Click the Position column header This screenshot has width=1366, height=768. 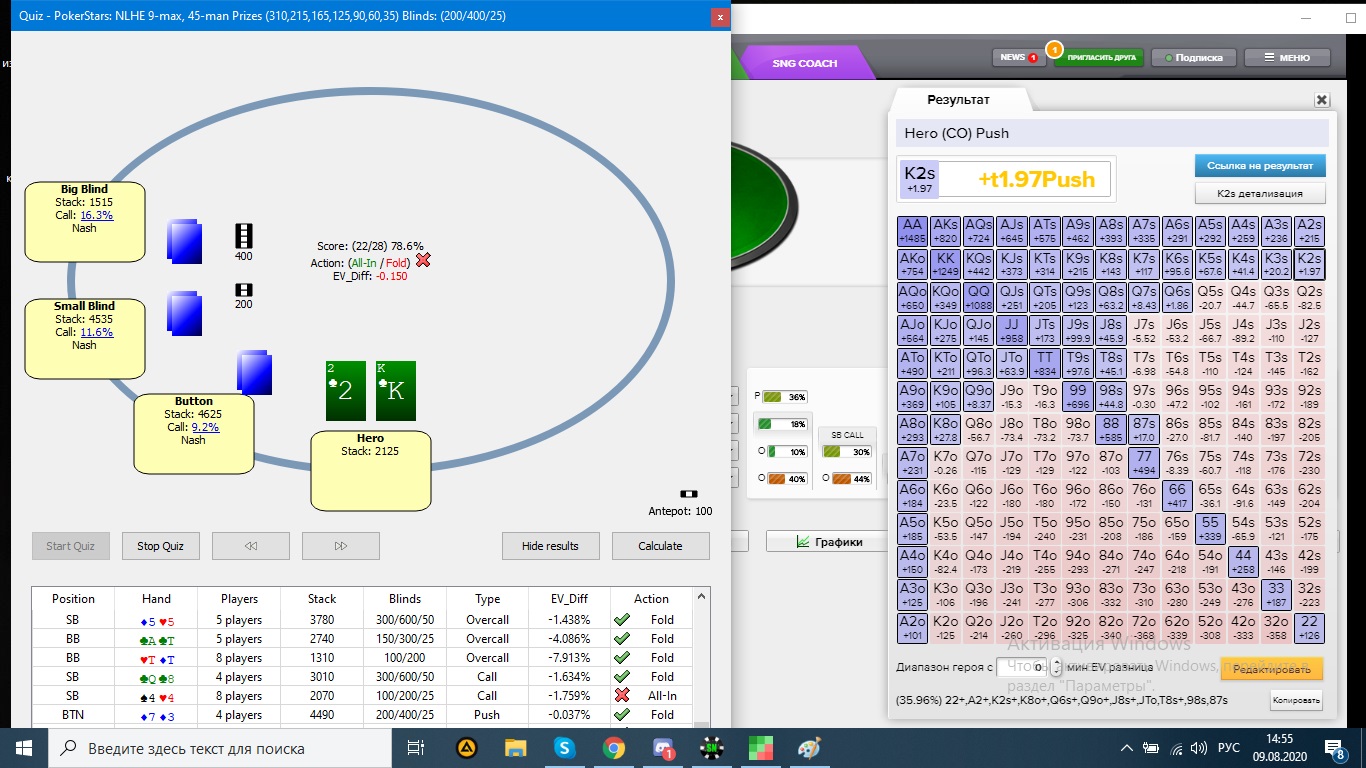73,599
